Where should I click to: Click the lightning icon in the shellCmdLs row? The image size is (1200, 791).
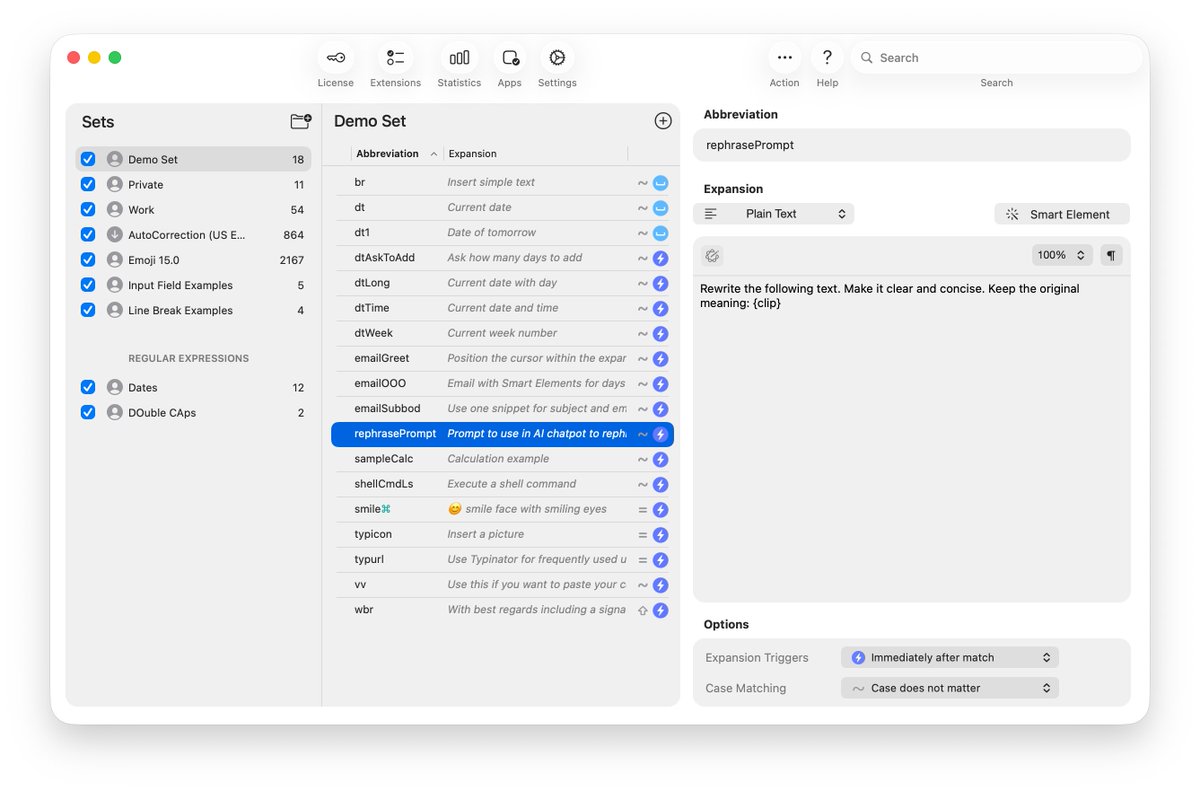point(660,484)
